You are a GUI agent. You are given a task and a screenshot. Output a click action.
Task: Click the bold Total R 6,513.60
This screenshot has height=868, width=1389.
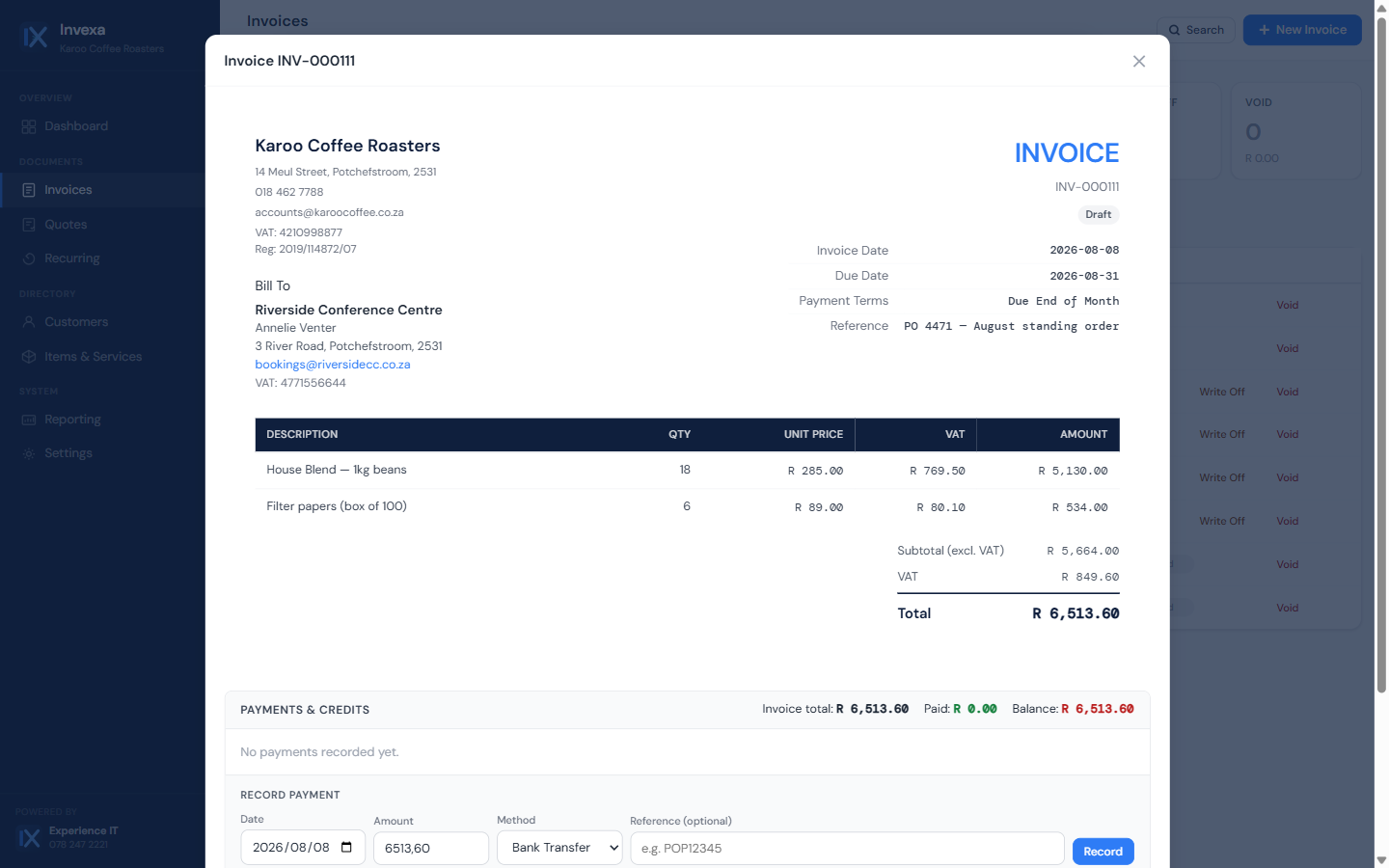tap(1076, 613)
